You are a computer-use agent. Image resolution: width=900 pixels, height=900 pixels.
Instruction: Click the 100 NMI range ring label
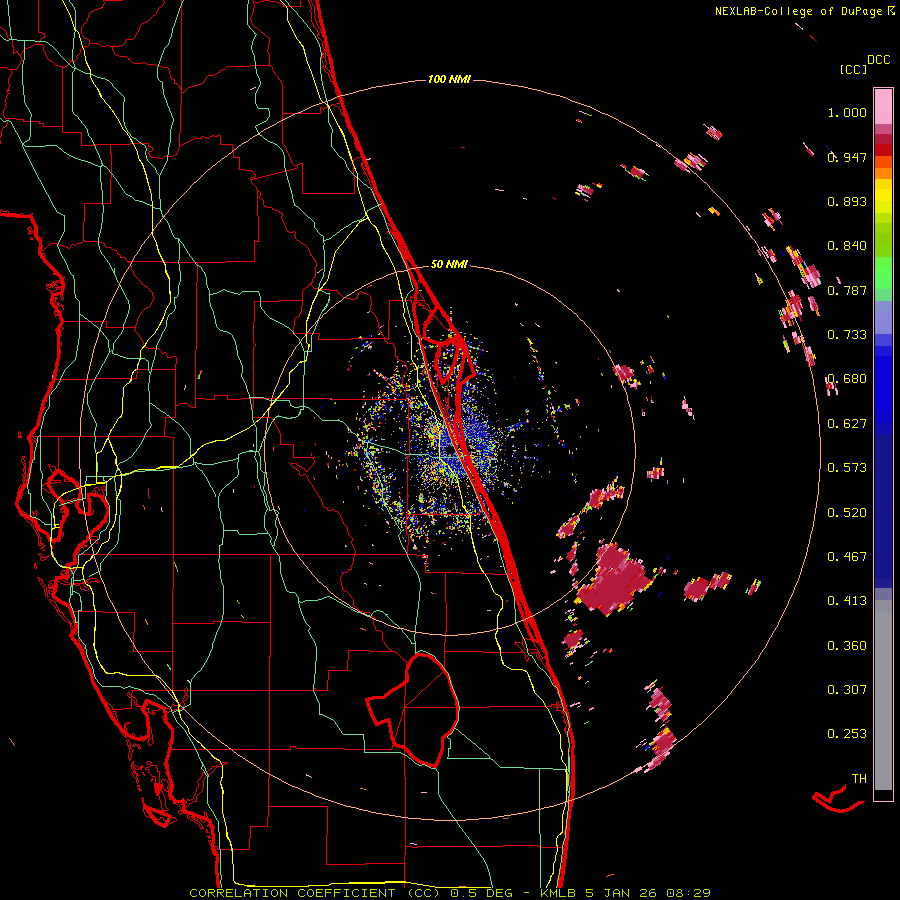(449, 79)
